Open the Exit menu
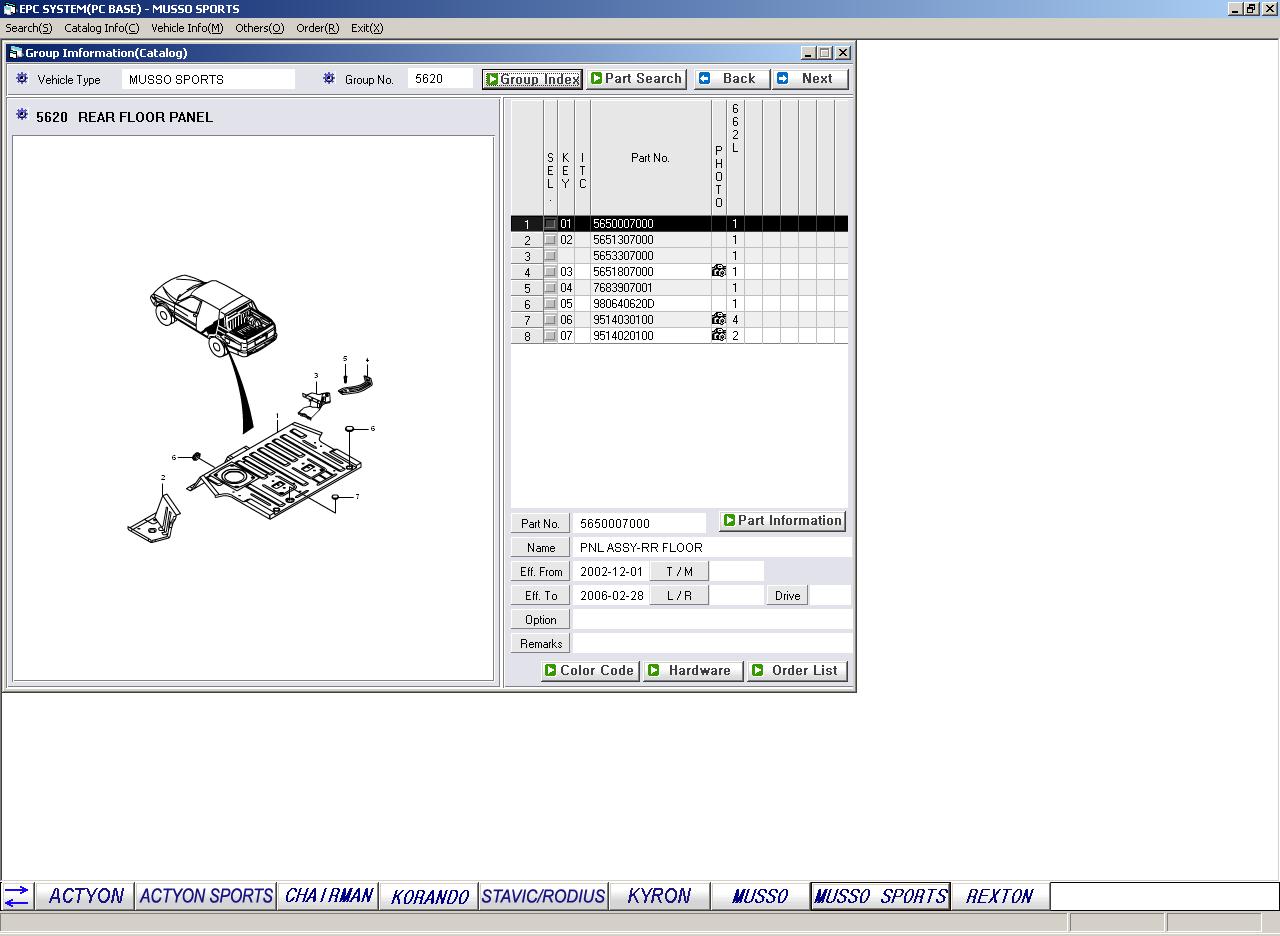Viewport: 1280px width, 936px height. [x=367, y=28]
